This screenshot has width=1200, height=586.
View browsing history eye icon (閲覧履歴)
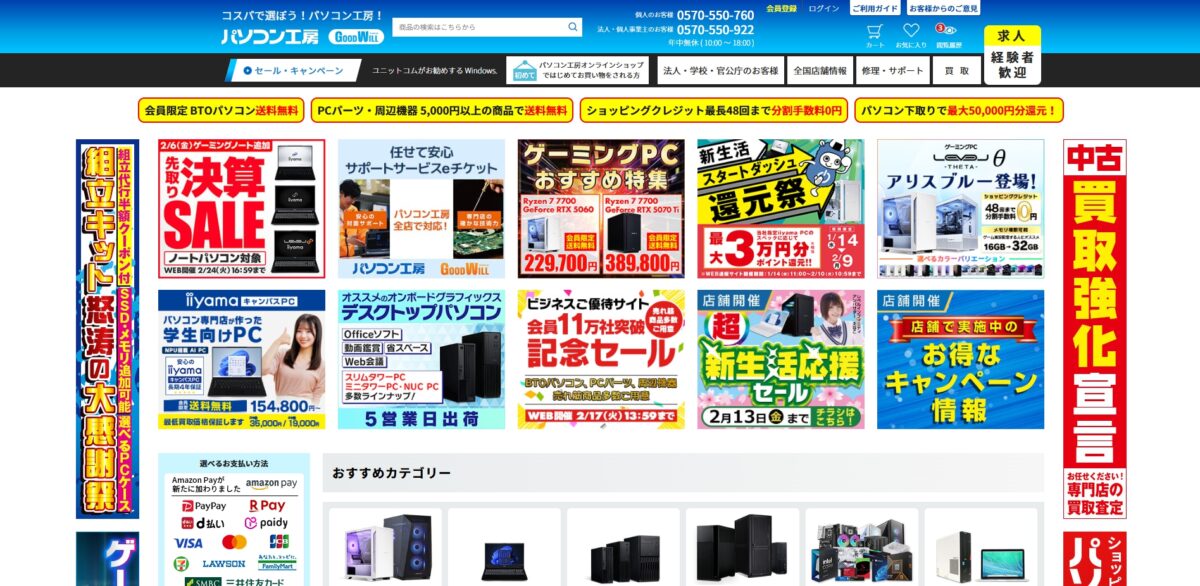click(x=946, y=34)
